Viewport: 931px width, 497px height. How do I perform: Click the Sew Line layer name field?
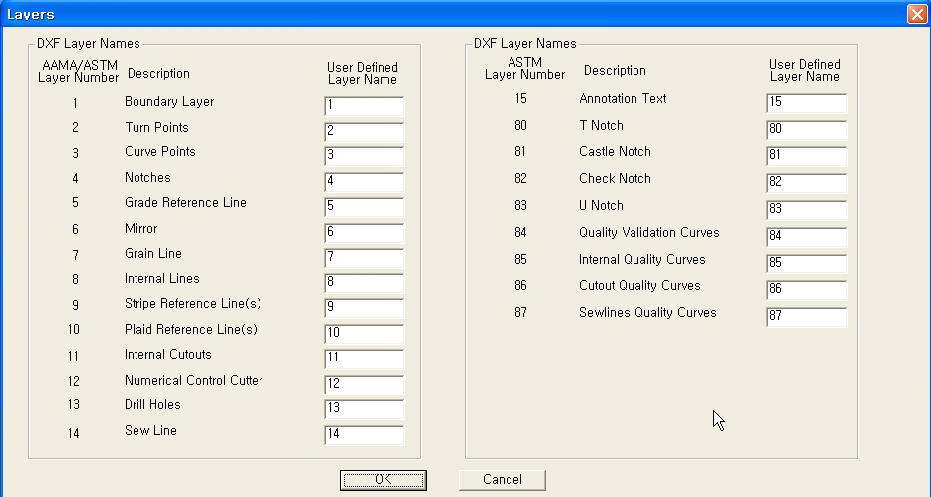364,435
